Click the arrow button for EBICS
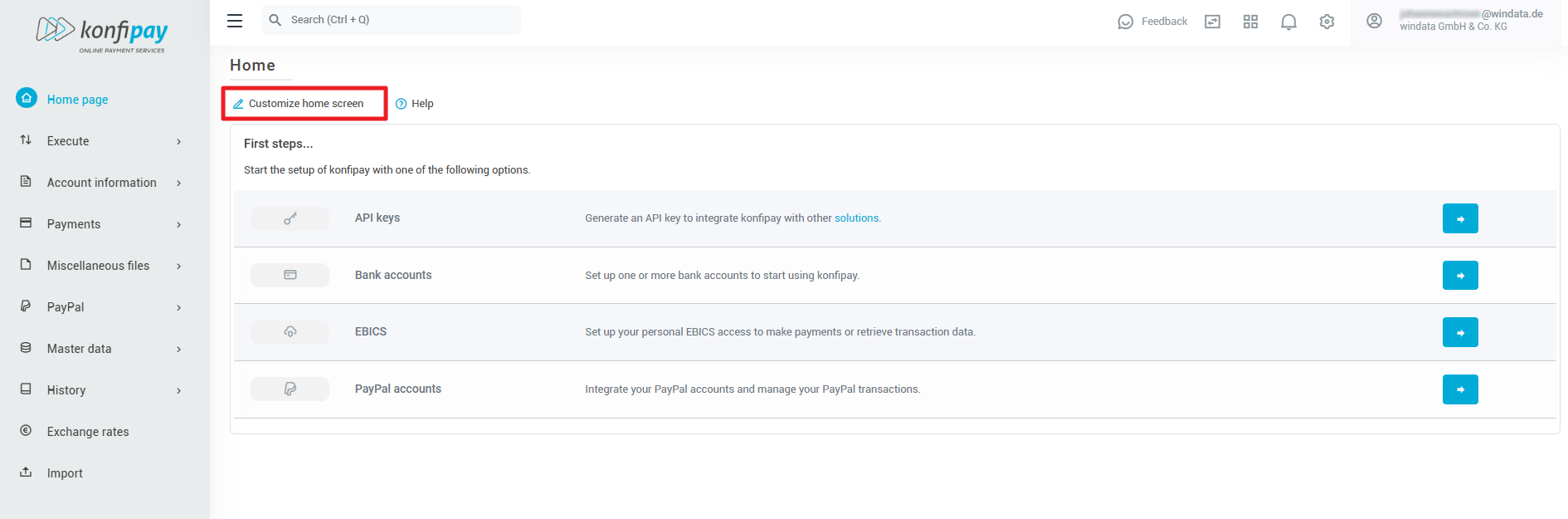1568x519 pixels. point(1459,332)
